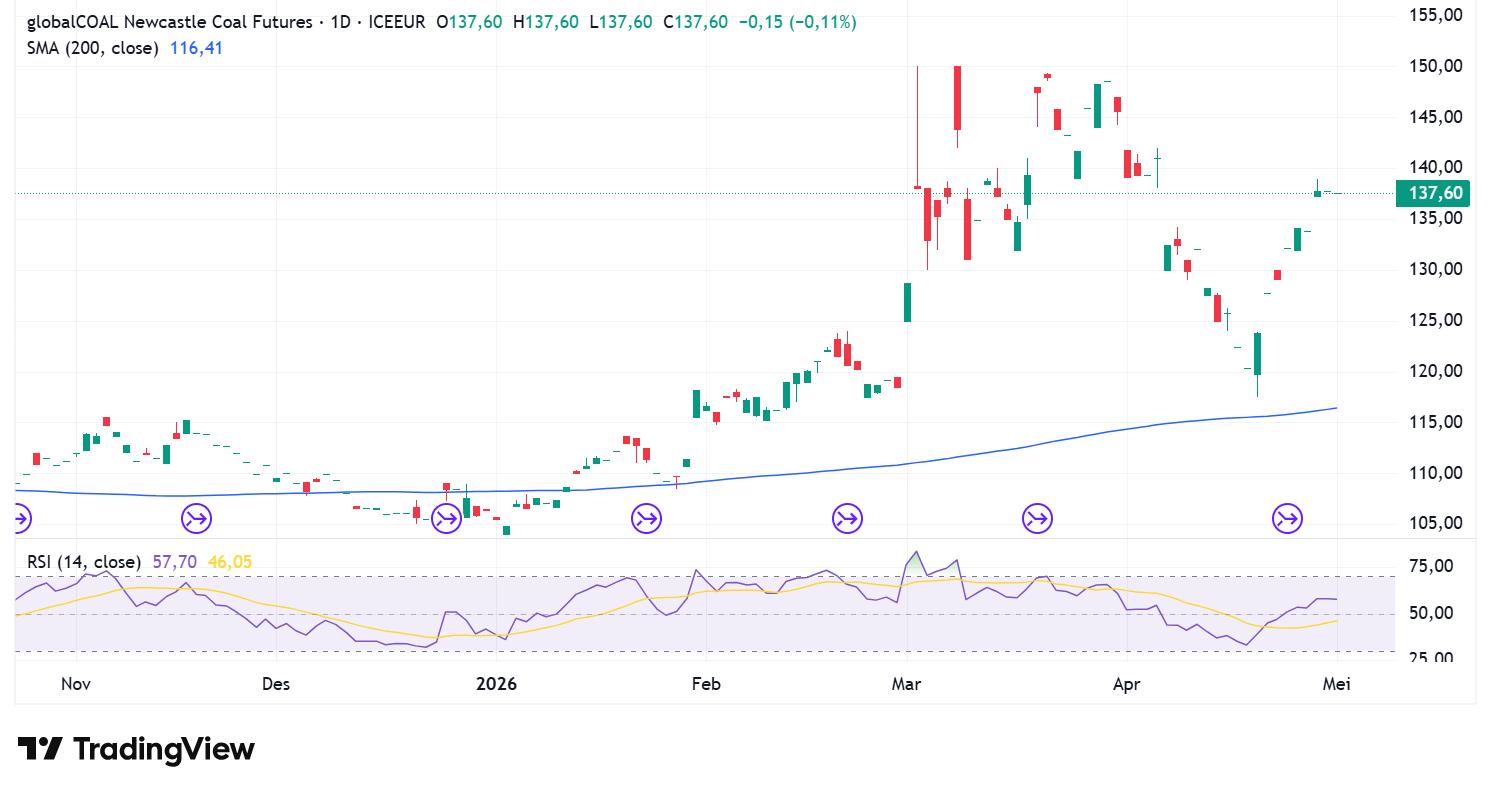Image resolution: width=1491 pixels, height=794 pixels.
Task: Select the globalCOAL Newcastle Coal Futures title
Action: point(169,22)
